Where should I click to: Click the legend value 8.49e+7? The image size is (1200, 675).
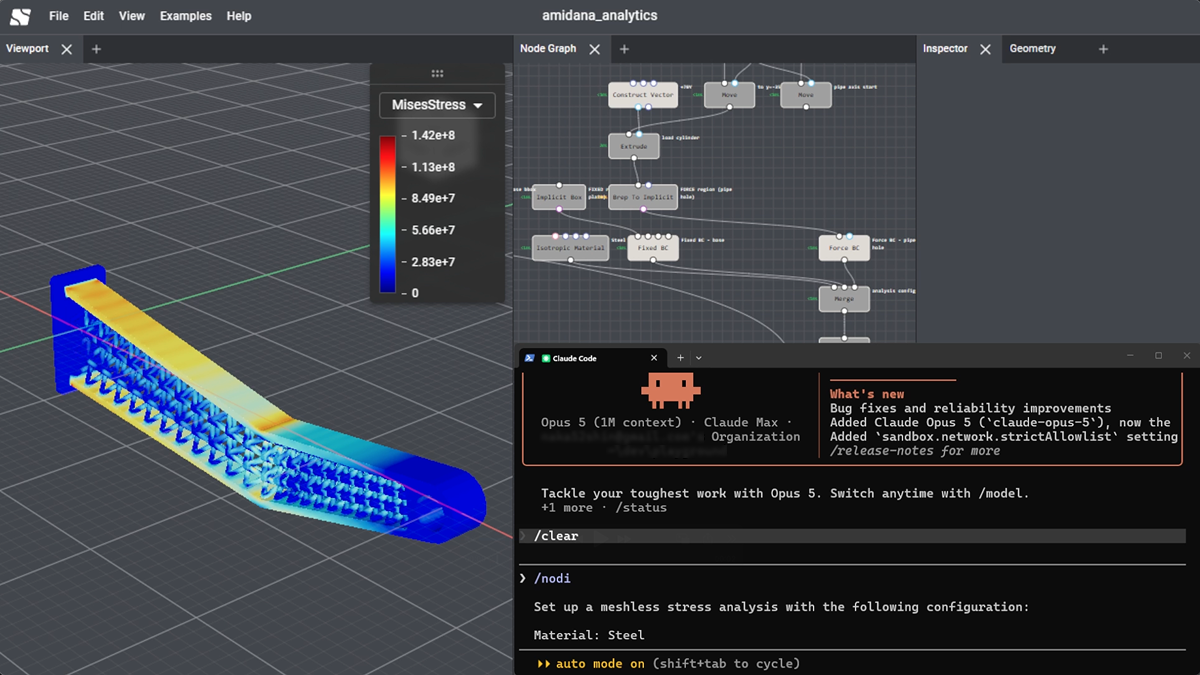pos(433,198)
